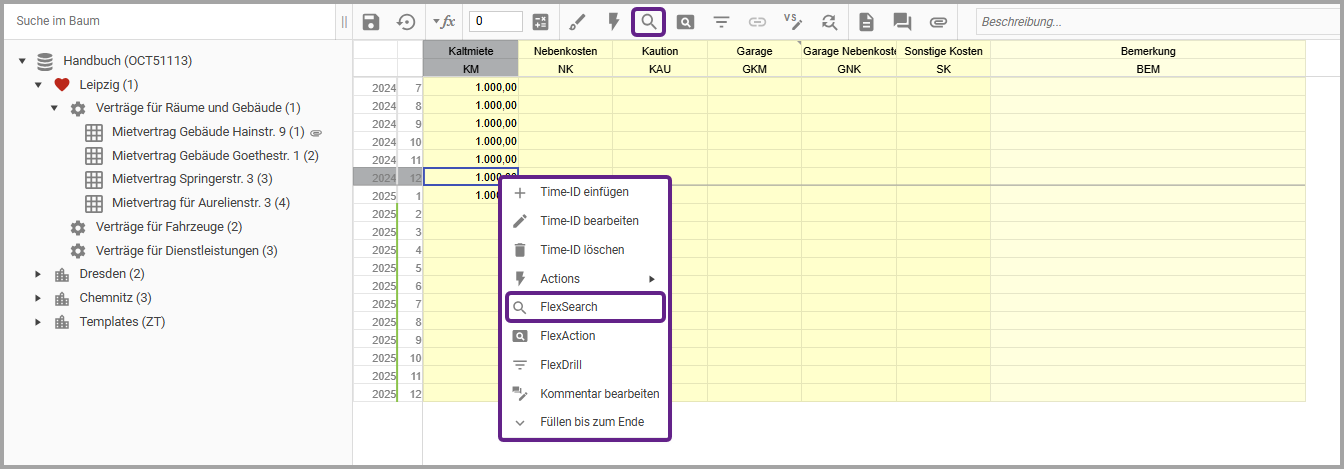
Task: Click the document icon in toolbar
Action: click(x=866, y=22)
